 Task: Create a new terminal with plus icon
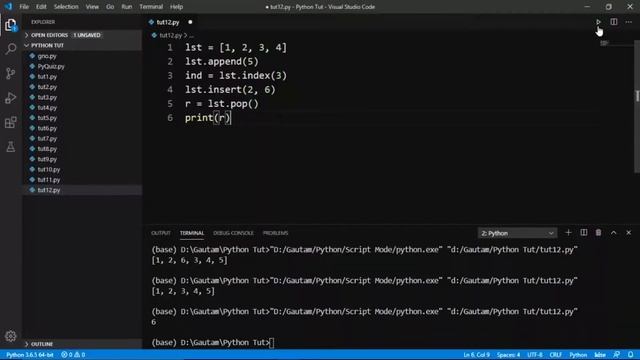(x=568, y=233)
